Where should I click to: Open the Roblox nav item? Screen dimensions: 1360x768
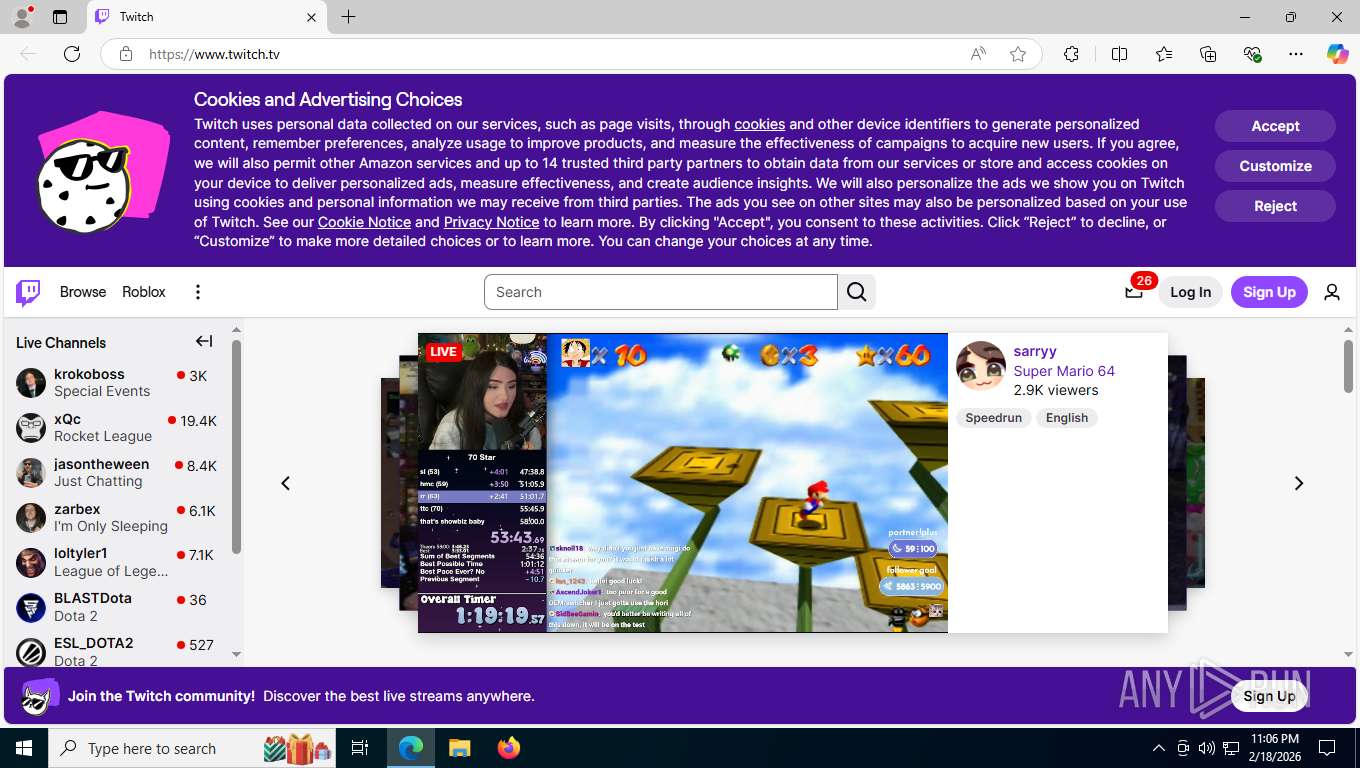coord(144,292)
